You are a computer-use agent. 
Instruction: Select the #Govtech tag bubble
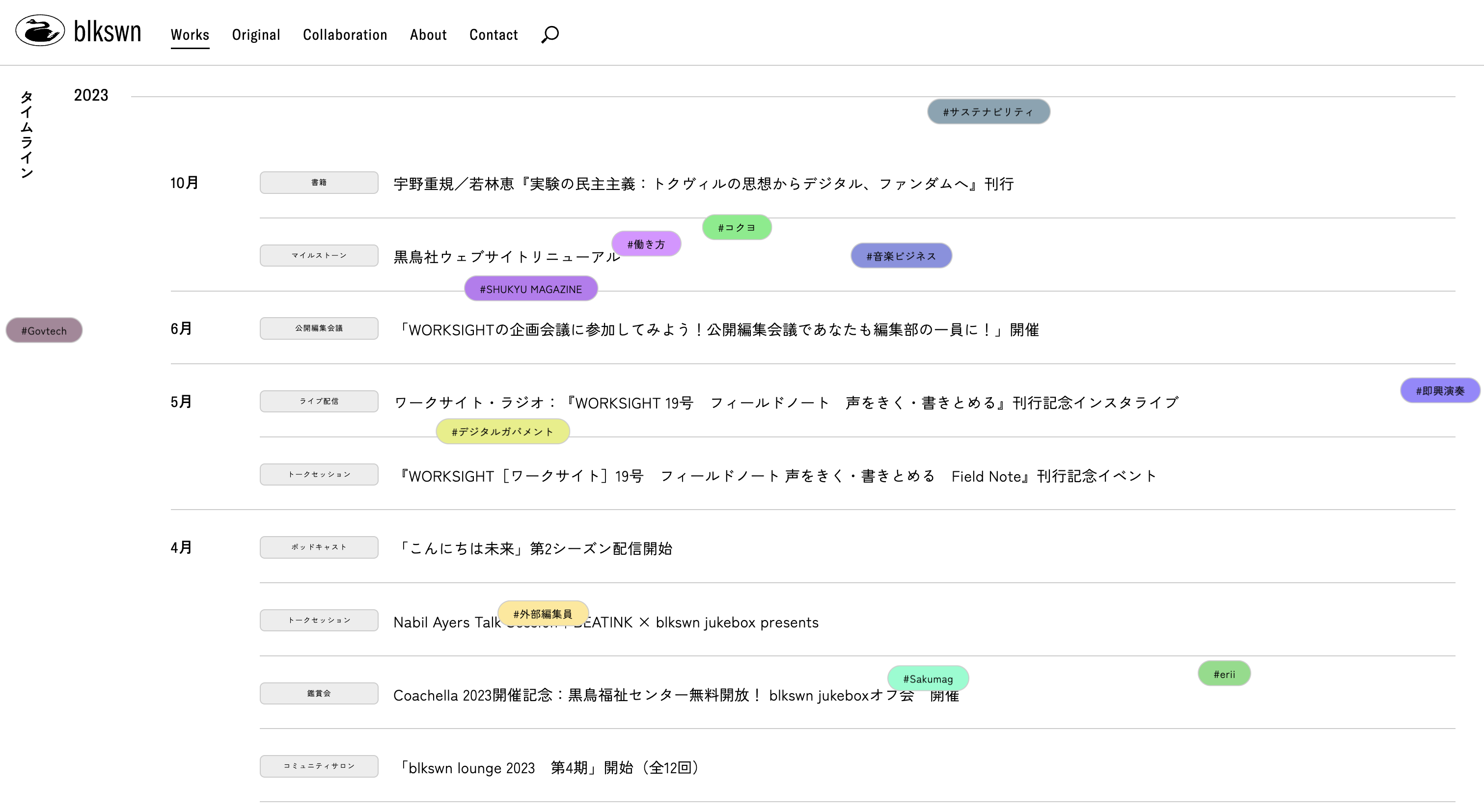click(44, 330)
